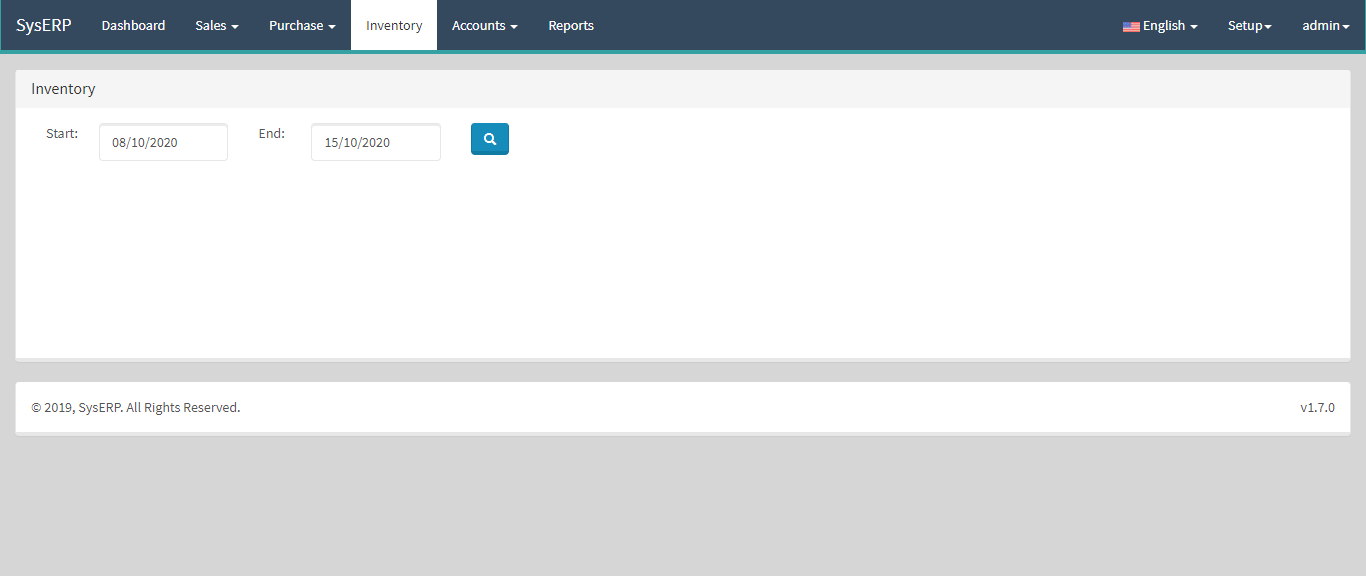The width and height of the screenshot is (1366, 576).
Task: Open the SysERP brand home link
Action: point(44,25)
